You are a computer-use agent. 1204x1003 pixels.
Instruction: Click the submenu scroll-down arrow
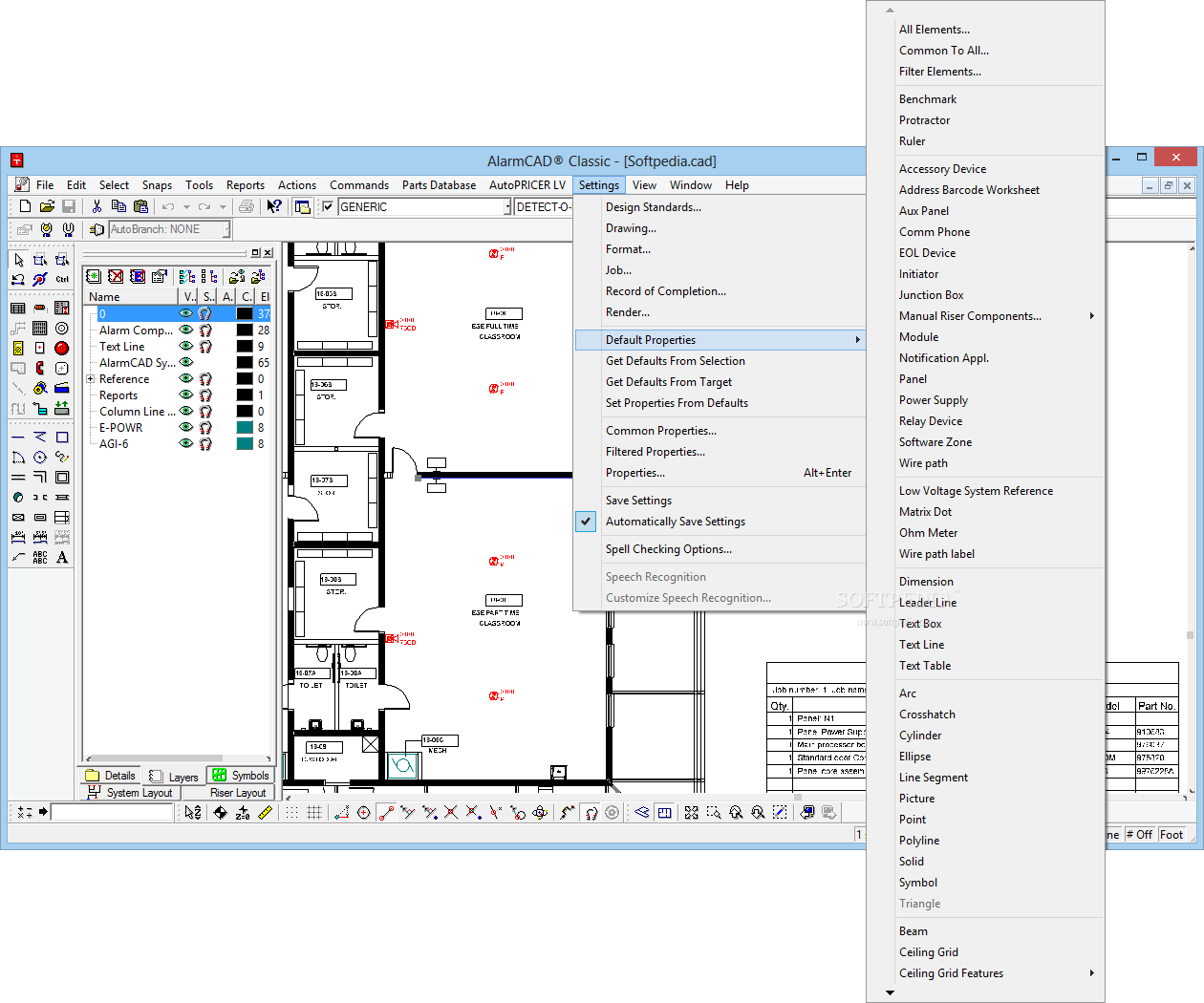coord(891,992)
